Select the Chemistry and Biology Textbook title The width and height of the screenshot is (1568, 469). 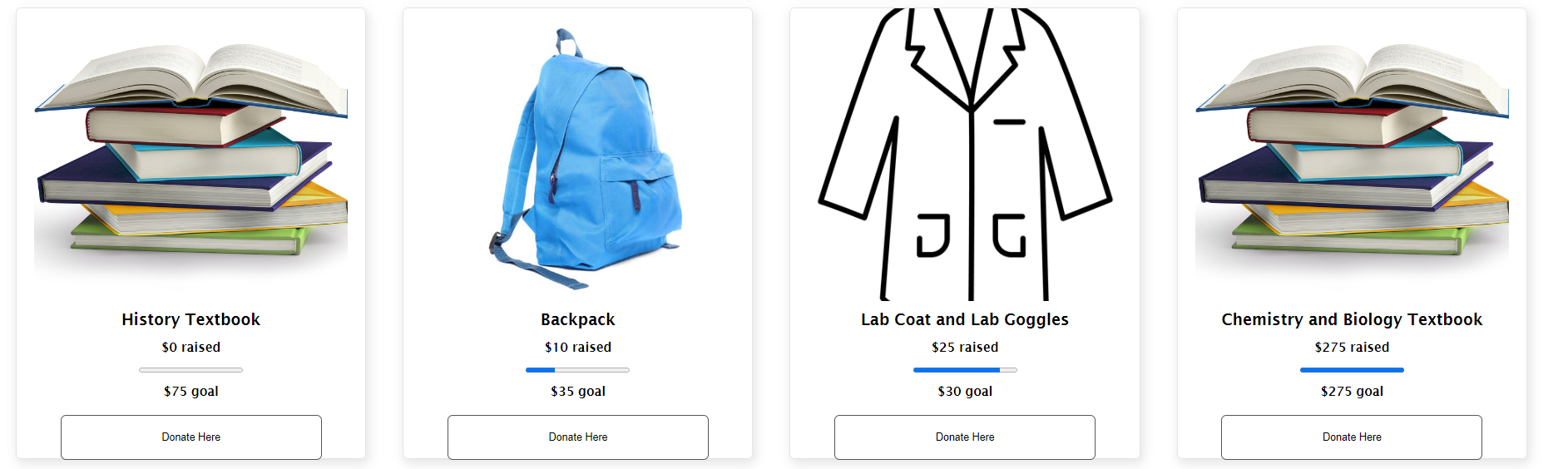tap(1352, 319)
